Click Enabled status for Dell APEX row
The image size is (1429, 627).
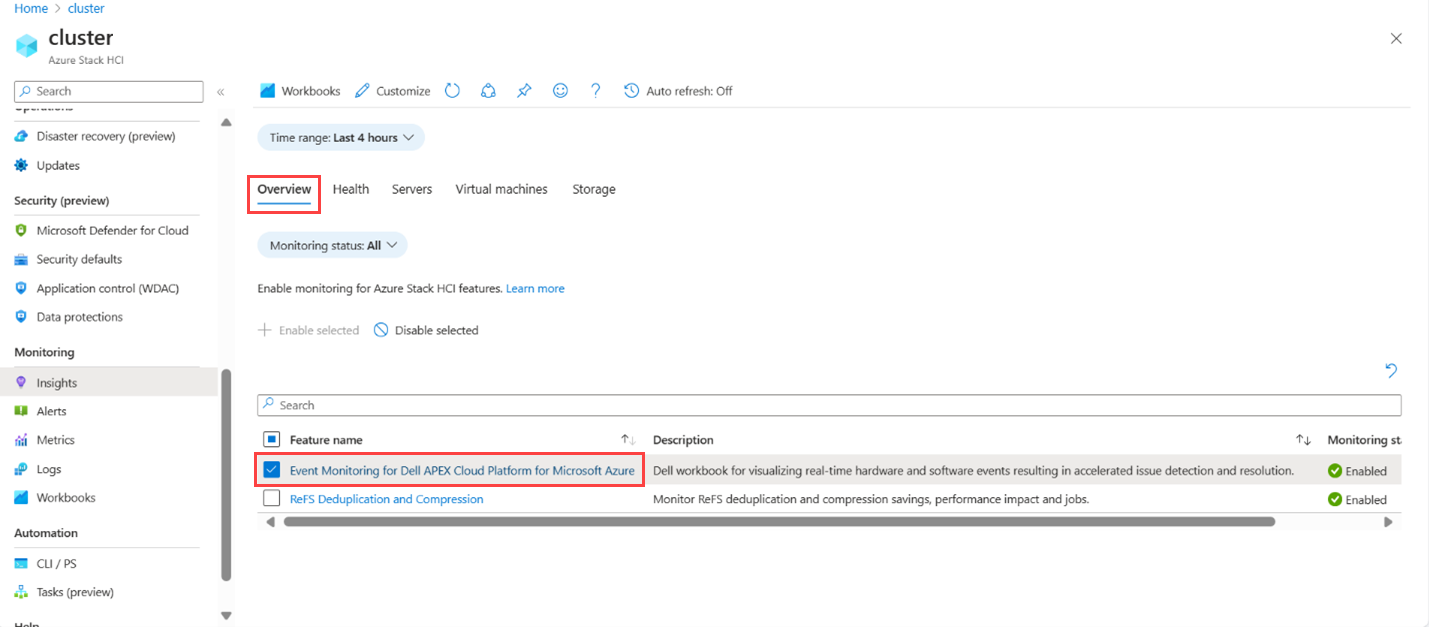tap(1357, 471)
